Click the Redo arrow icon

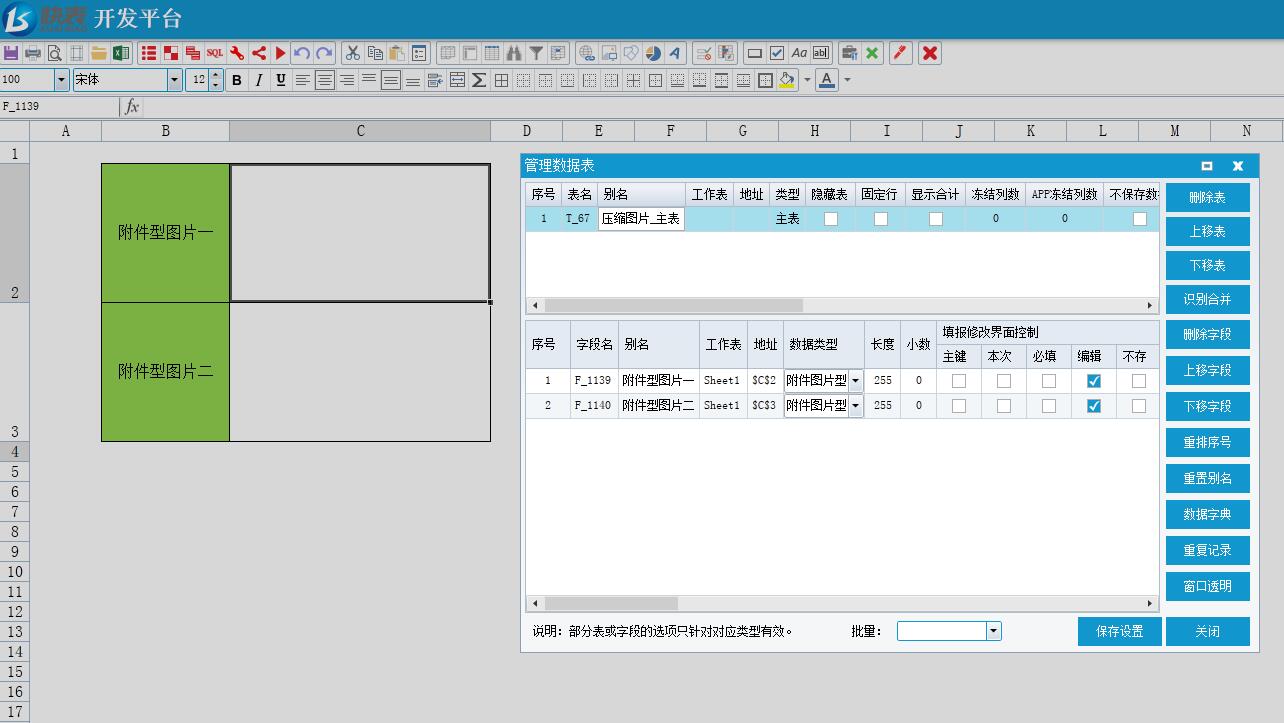click(324, 53)
